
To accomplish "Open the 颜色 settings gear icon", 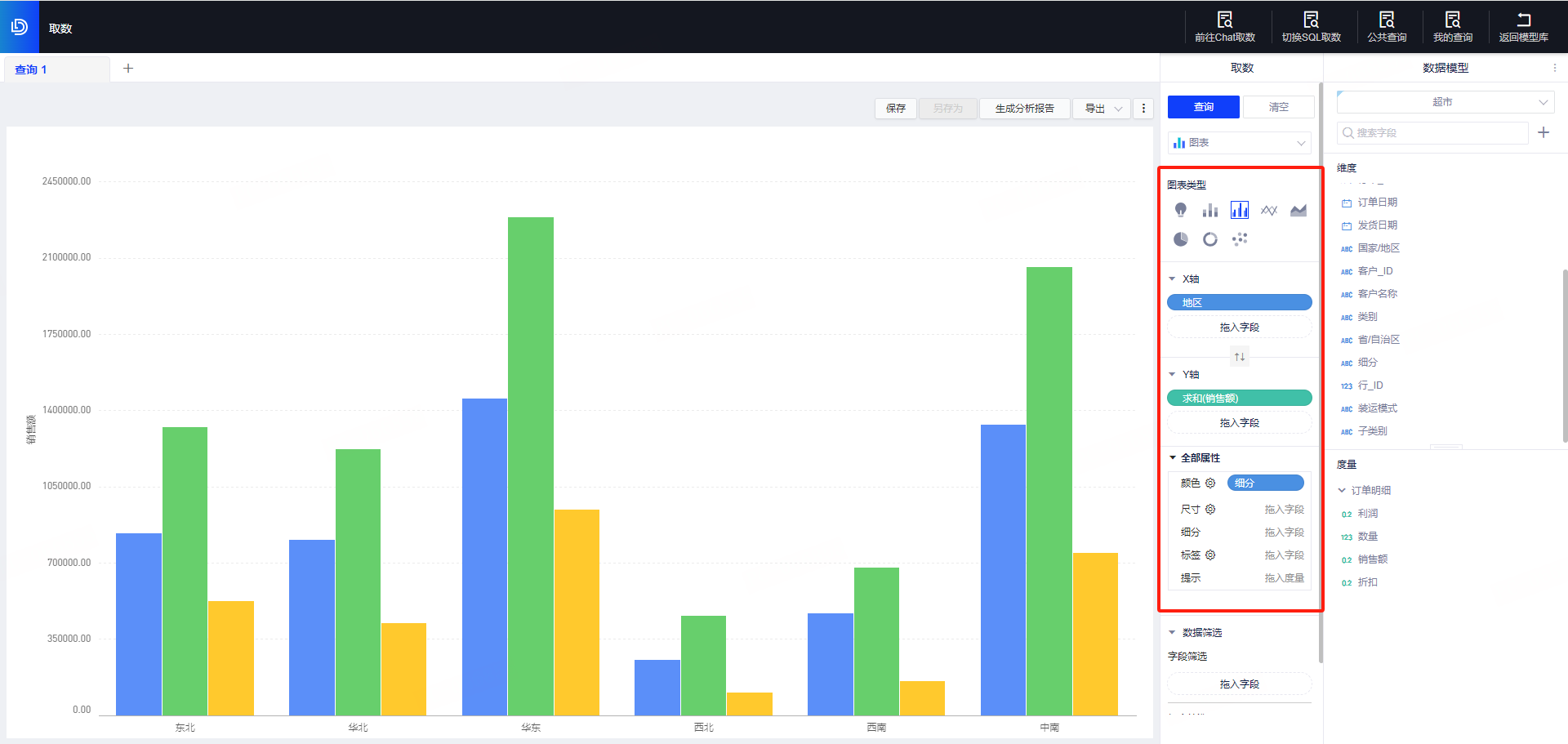I will coord(1210,483).
